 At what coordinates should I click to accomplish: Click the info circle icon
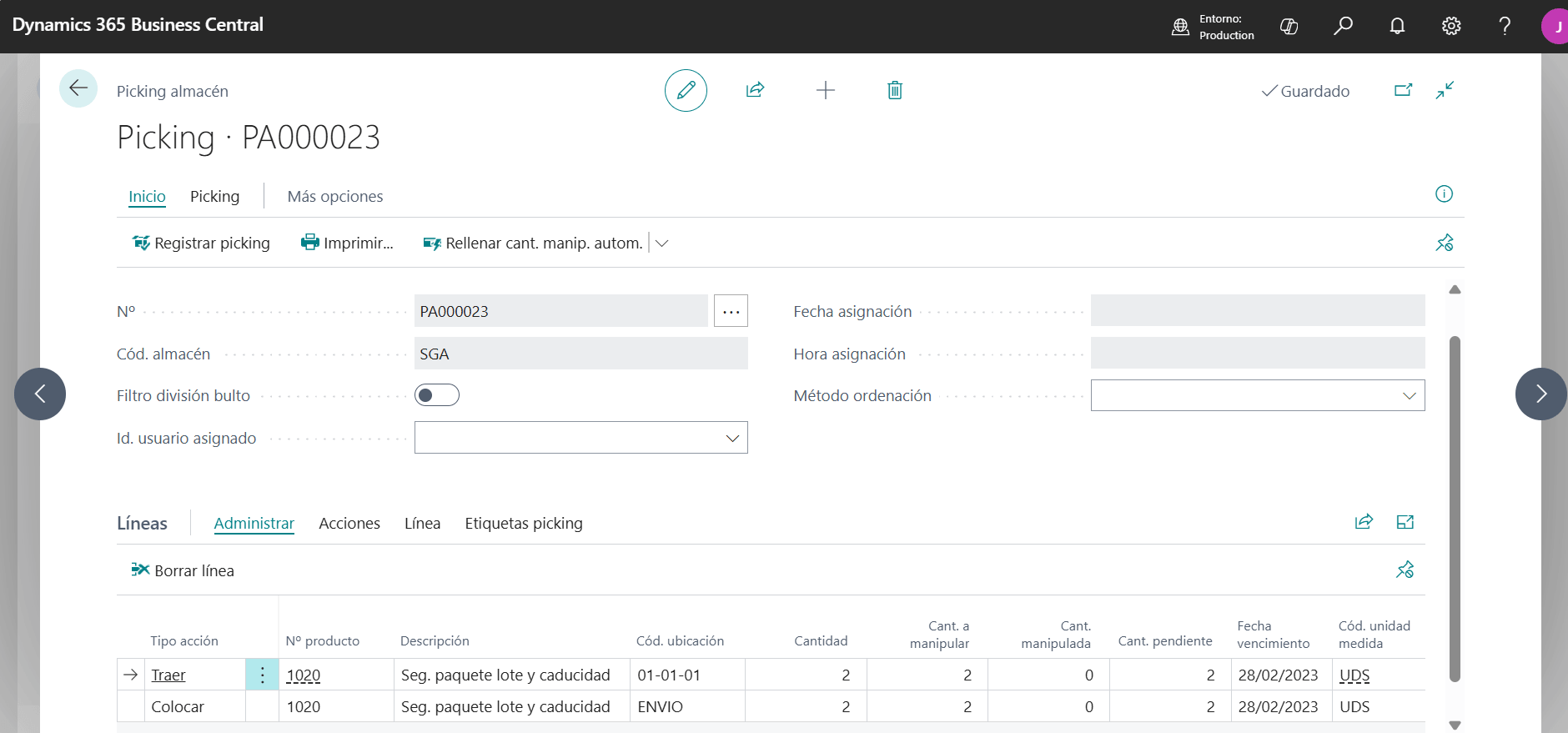(x=1444, y=194)
